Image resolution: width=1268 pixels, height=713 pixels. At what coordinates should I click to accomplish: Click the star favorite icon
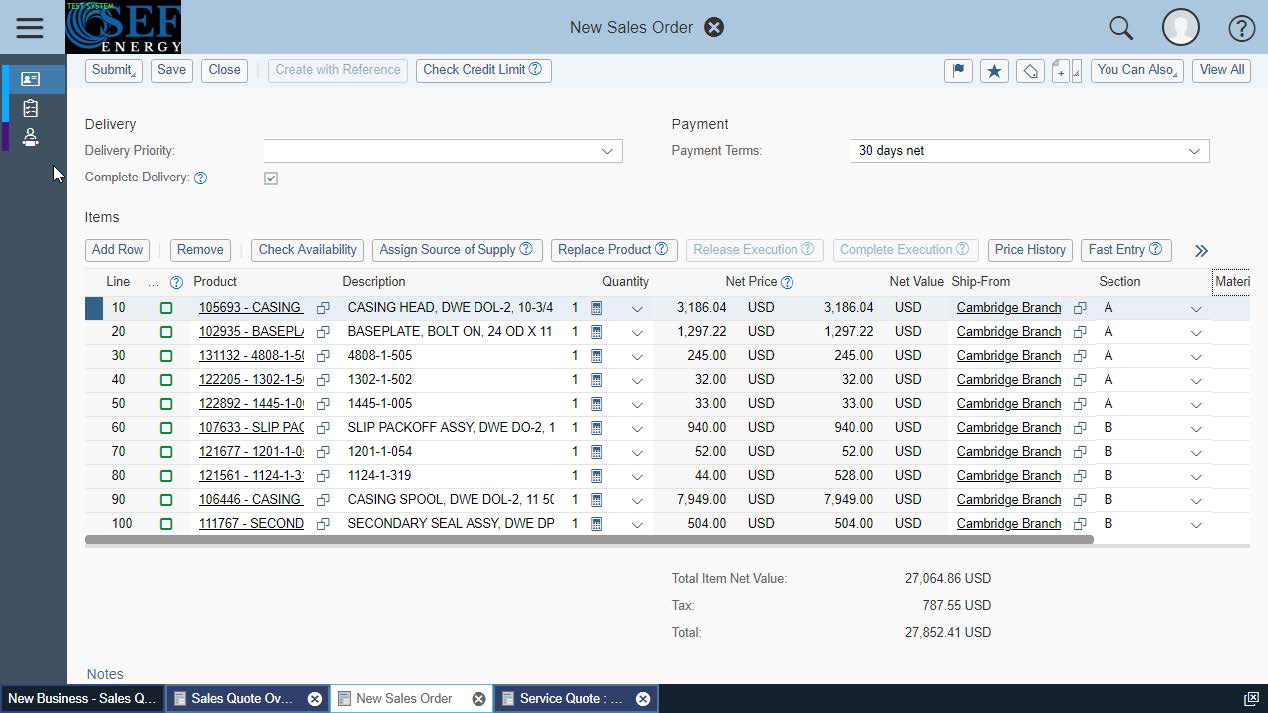tap(994, 70)
